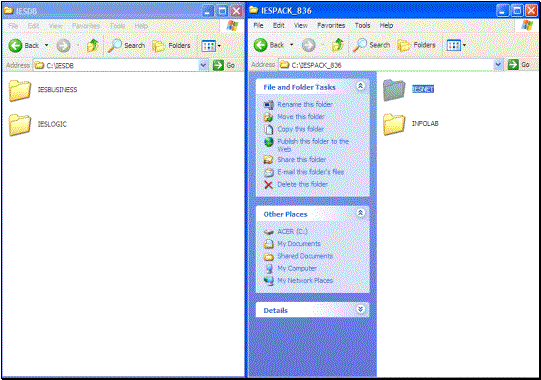
Task: Open Back history dropdown in IESDB window
Action: [x=46, y=46]
